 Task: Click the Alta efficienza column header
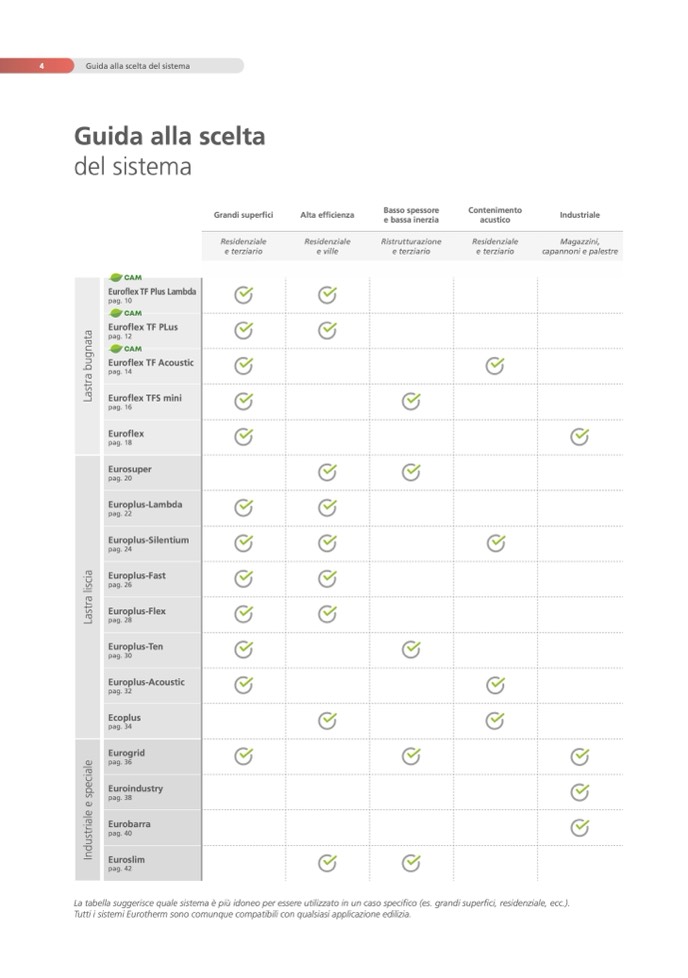326,215
